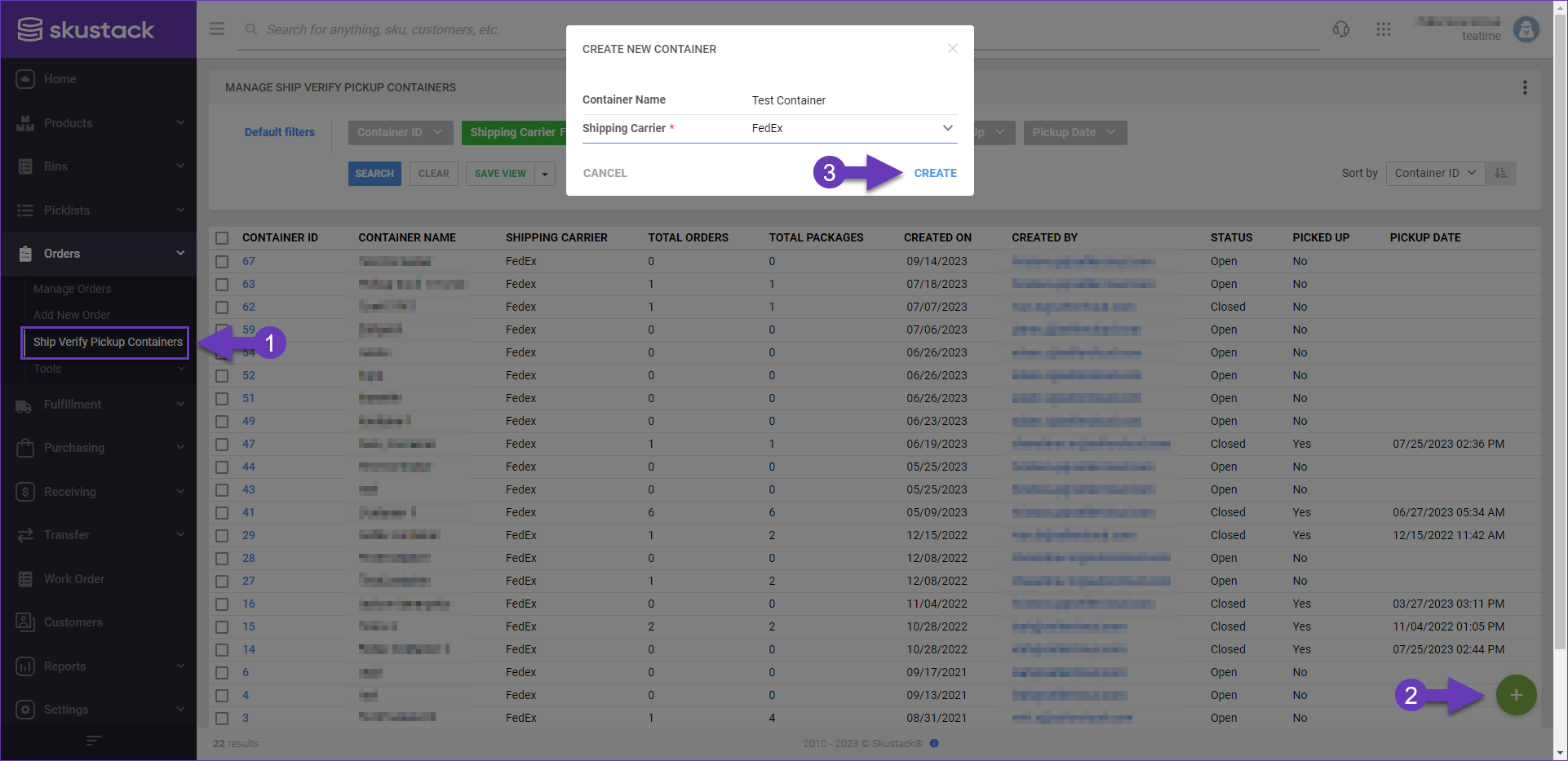The height and width of the screenshot is (761, 1568).
Task: Click CANCEL in the dialog
Action: point(605,173)
